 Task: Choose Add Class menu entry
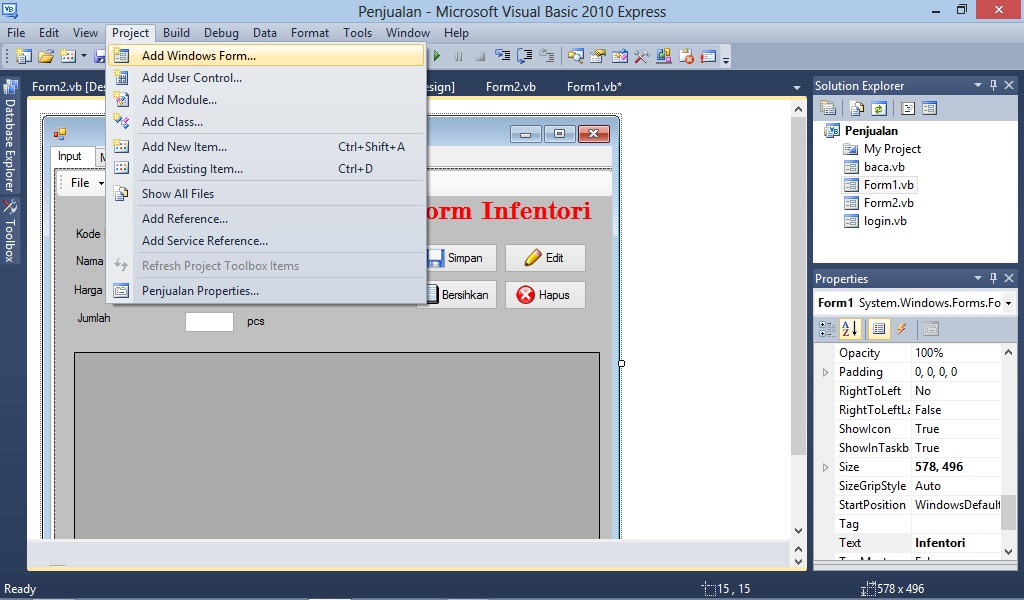tap(266, 122)
